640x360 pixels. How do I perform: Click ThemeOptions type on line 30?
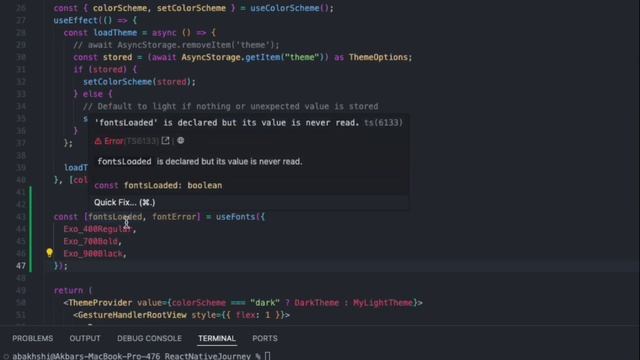point(378,57)
